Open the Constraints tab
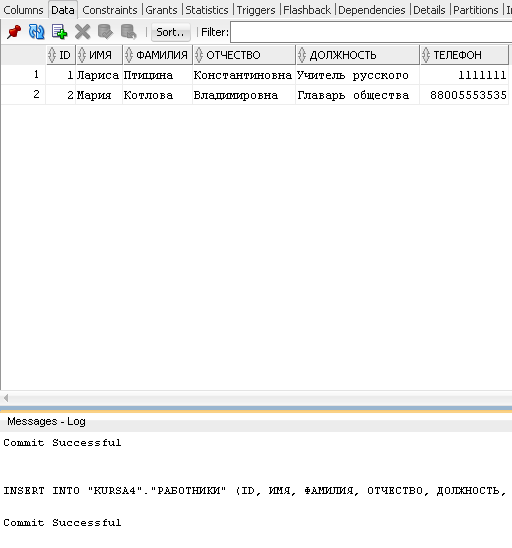The image size is (512, 548). coord(110,10)
